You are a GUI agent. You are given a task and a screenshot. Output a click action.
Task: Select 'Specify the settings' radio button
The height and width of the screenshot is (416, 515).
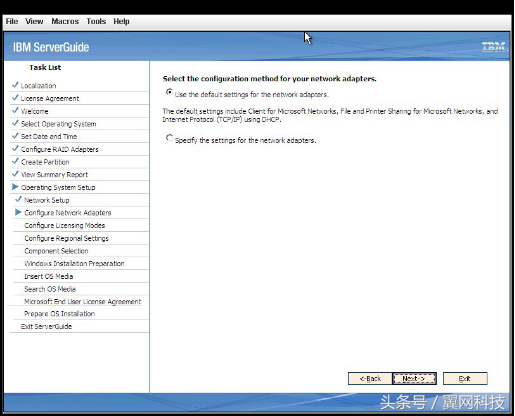coord(169,137)
